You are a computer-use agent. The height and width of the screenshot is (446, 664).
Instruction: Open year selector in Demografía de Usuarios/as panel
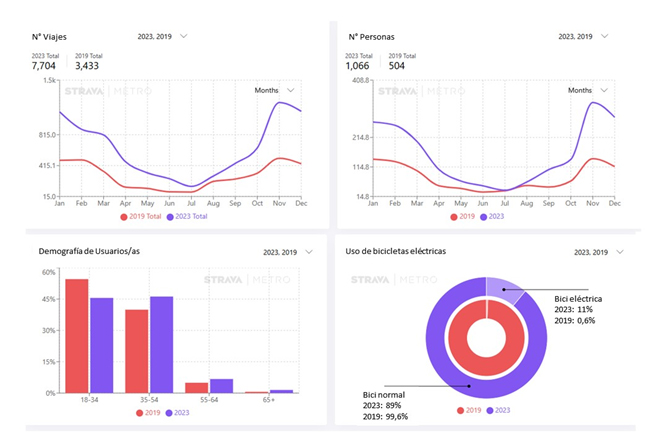(x=288, y=252)
